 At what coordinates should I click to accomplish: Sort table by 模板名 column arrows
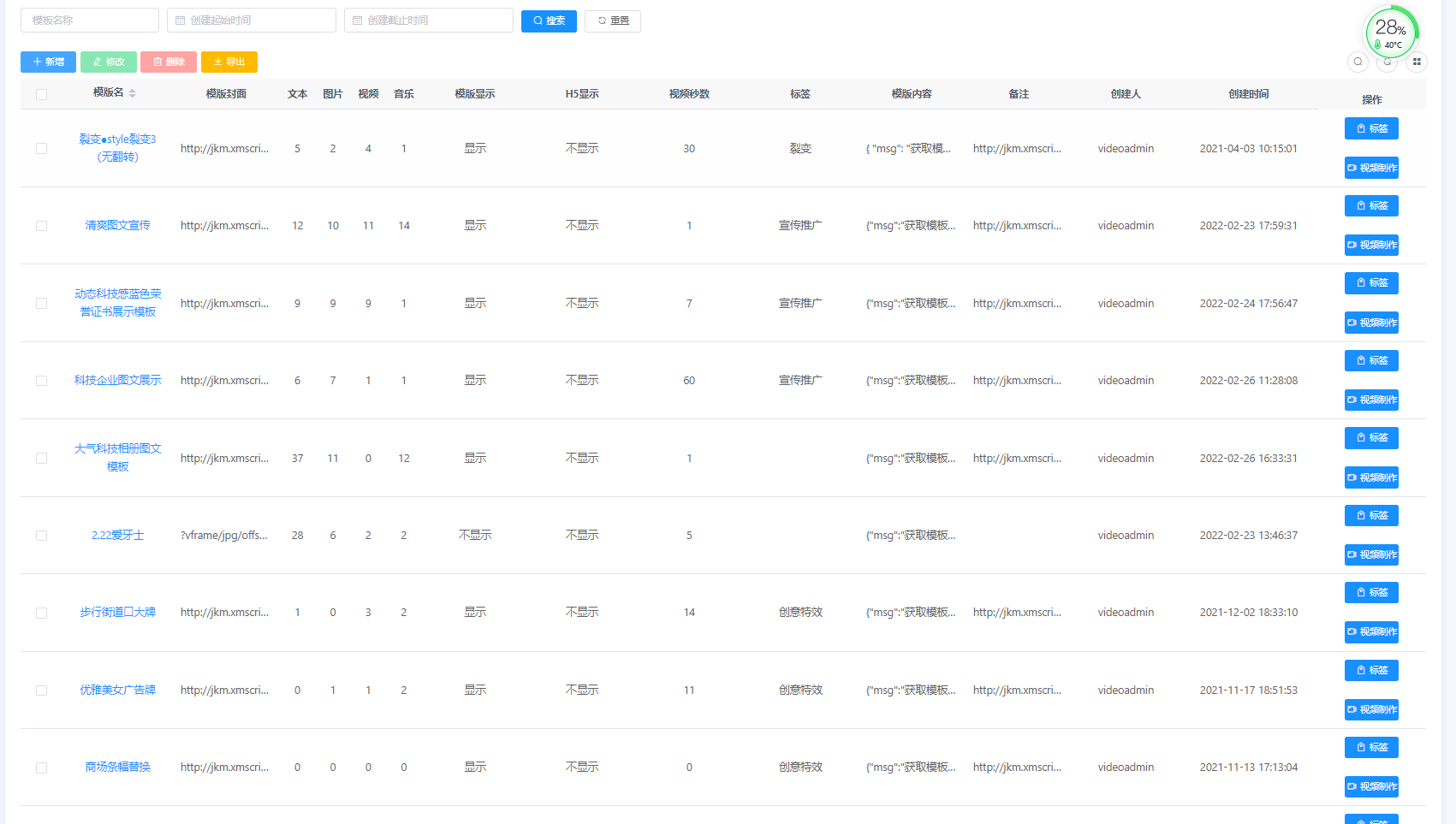[x=133, y=93]
